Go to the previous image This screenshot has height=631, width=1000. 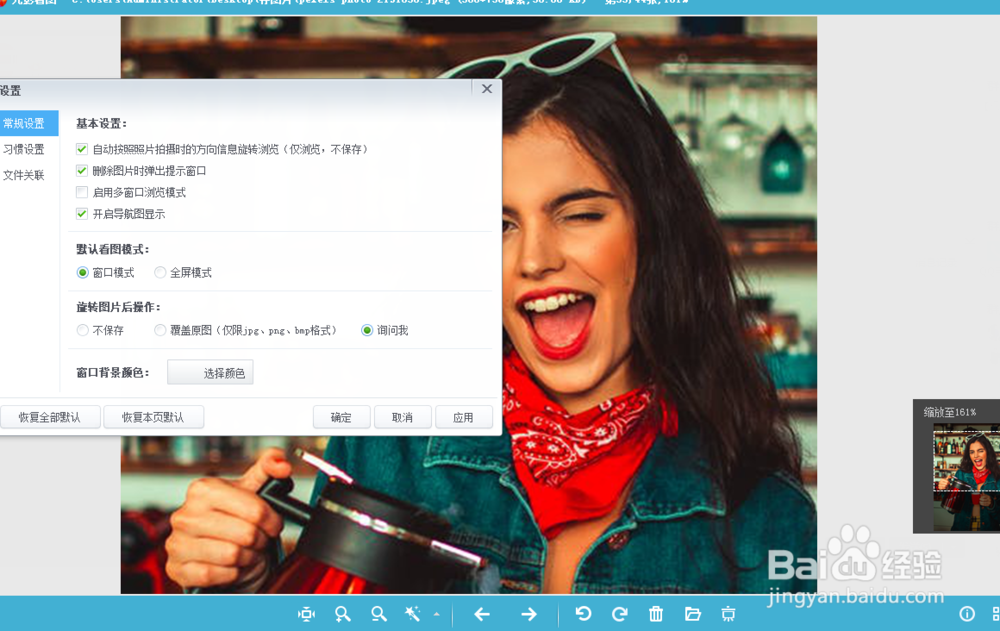482,614
